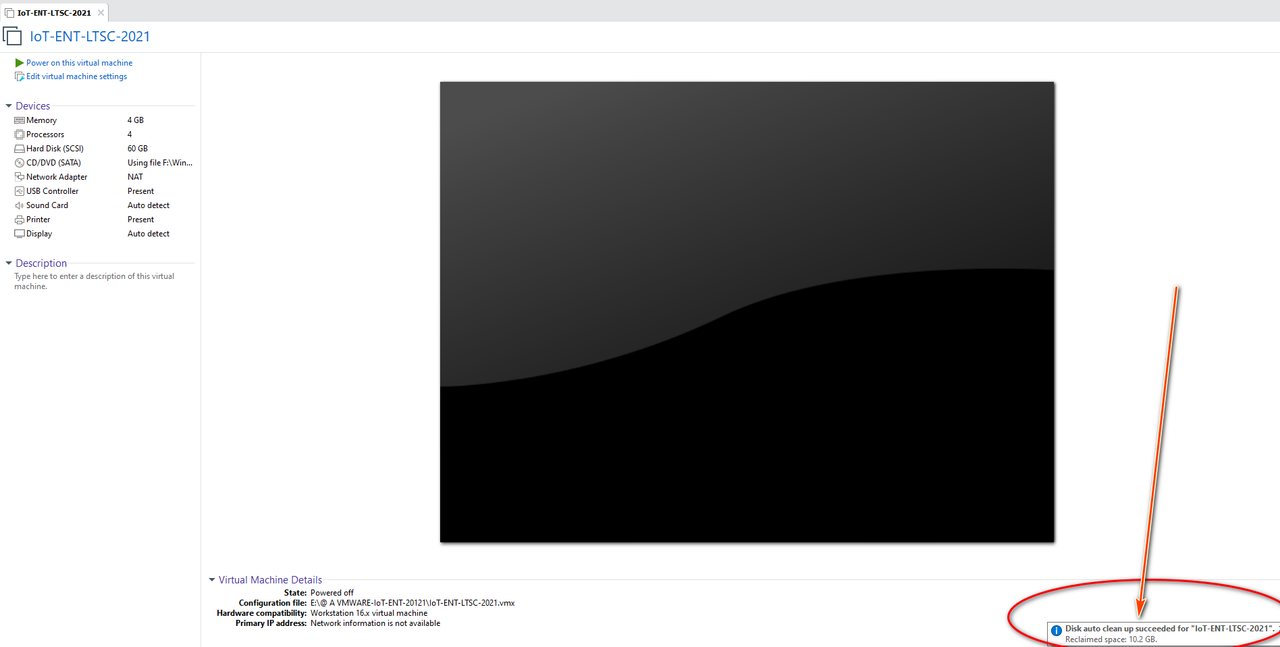Click the NAT network adapter value
This screenshot has height=647, width=1280.
[x=135, y=177]
